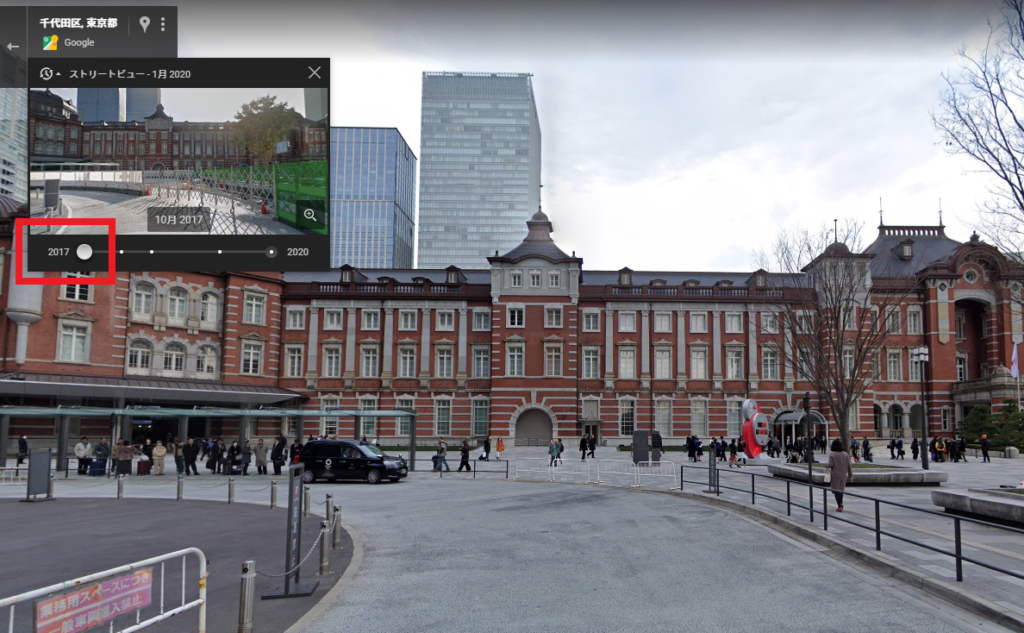Open the Google contributor link
The width and height of the screenshot is (1024, 633).
coord(78,42)
